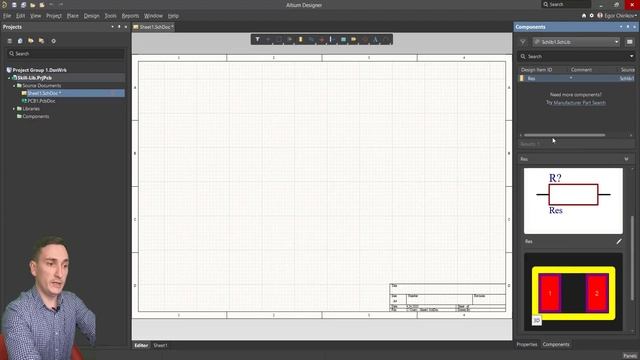The height and width of the screenshot is (360, 640).
Task: Select PCB1.PcbDoc in the project tree
Action: click(x=41, y=101)
